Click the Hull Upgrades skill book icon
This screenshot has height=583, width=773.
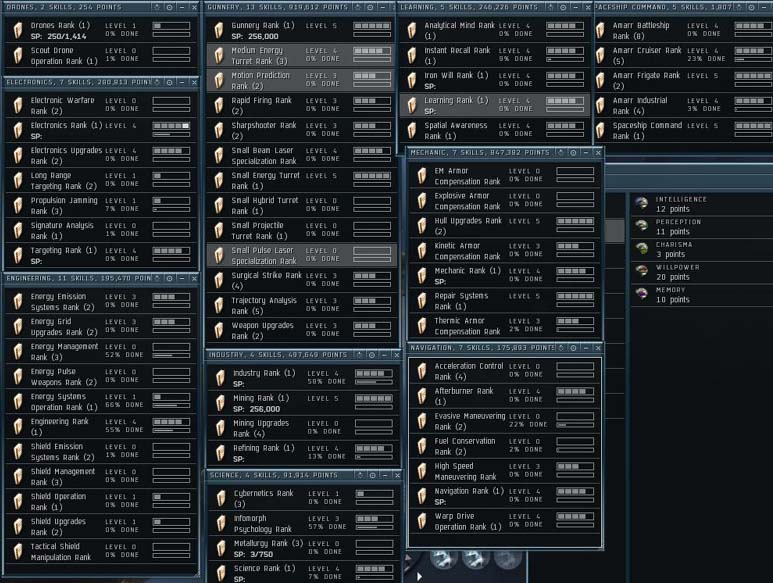click(x=421, y=225)
